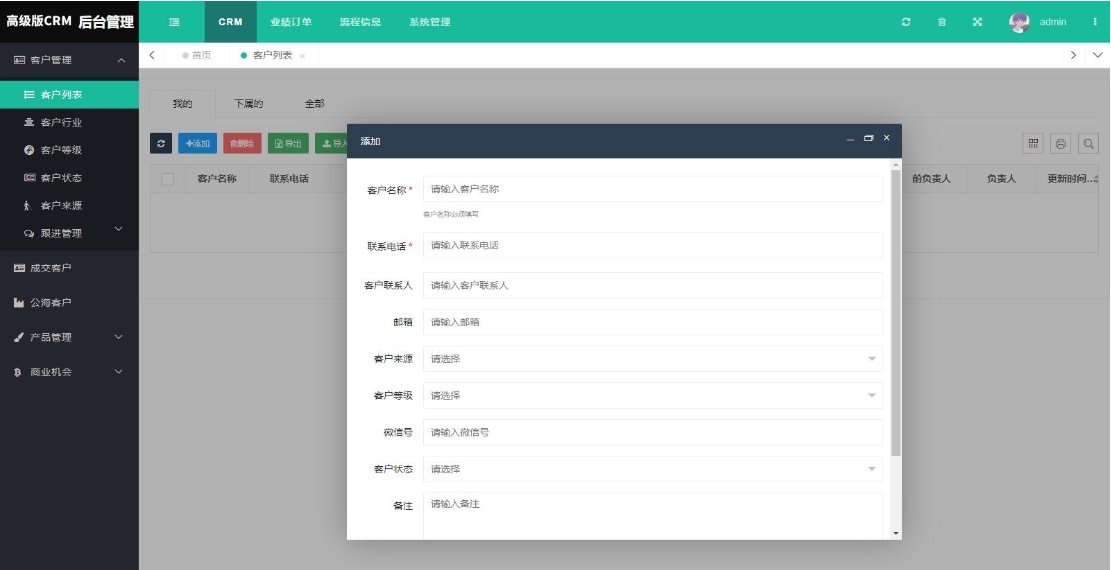Open 客户行业 in the sidebar

69,122
